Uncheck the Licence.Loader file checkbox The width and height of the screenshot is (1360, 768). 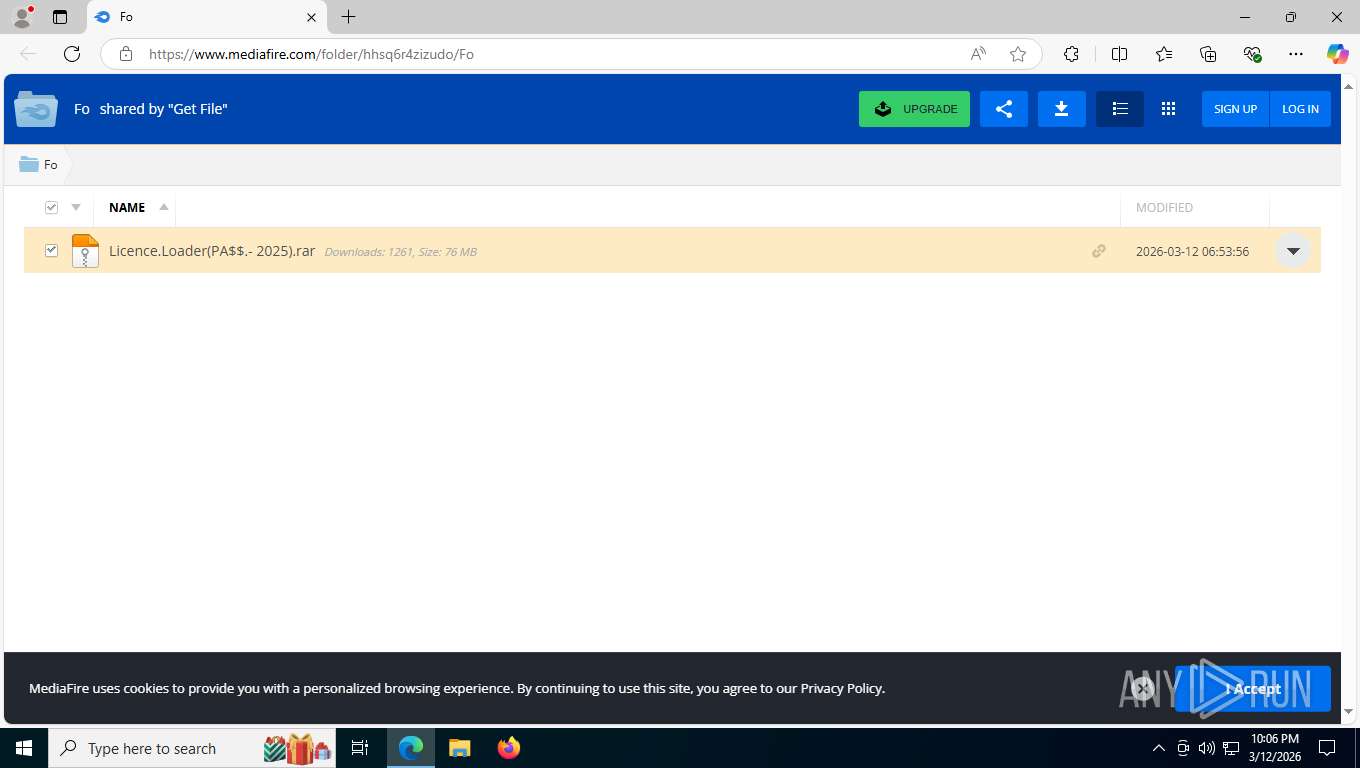[51, 251]
